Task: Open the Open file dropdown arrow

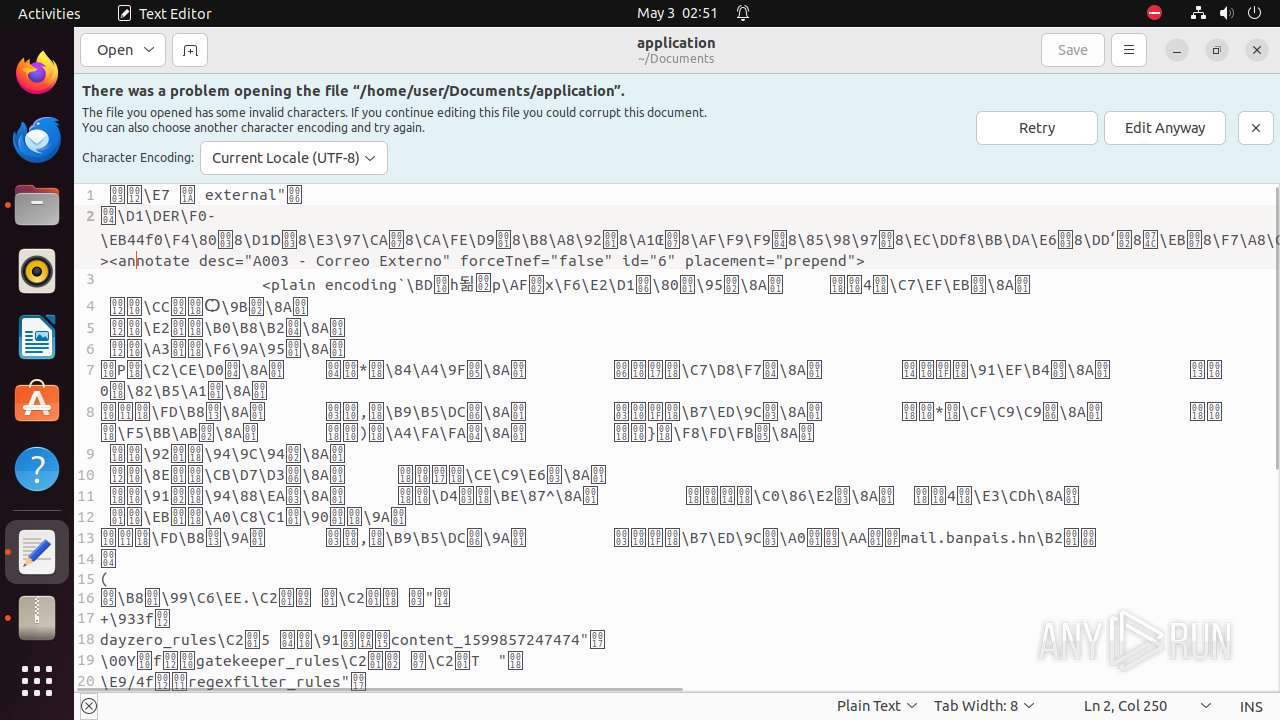Action: [150, 50]
